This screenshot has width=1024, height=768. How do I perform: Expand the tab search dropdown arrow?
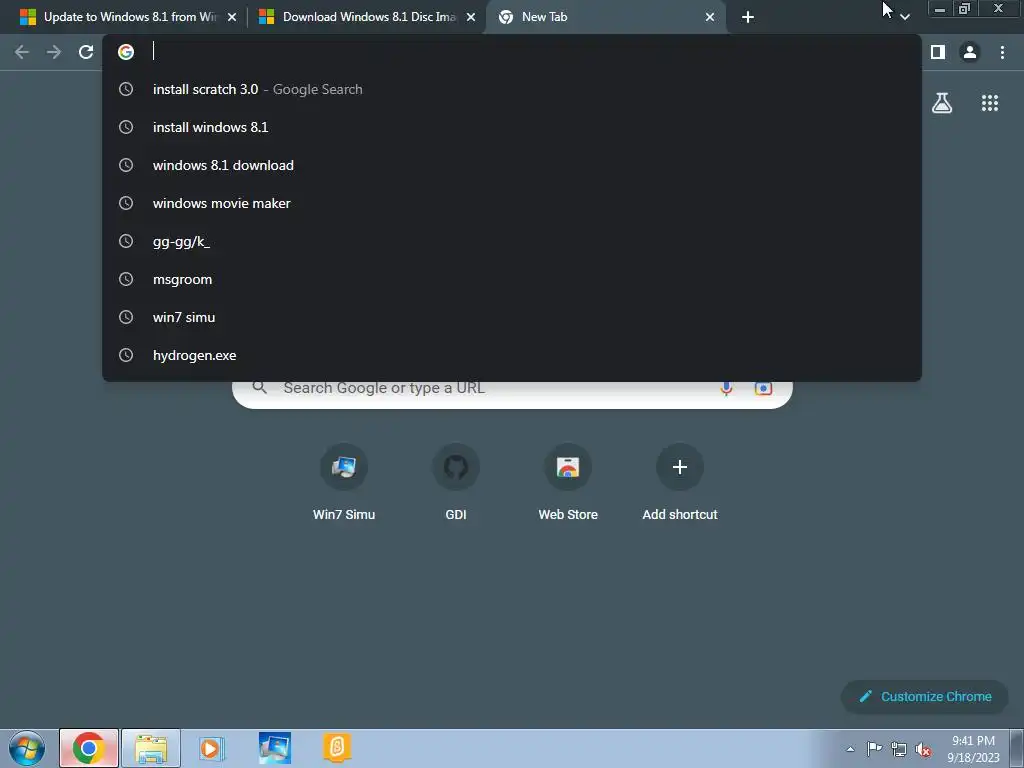(x=904, y=17)
